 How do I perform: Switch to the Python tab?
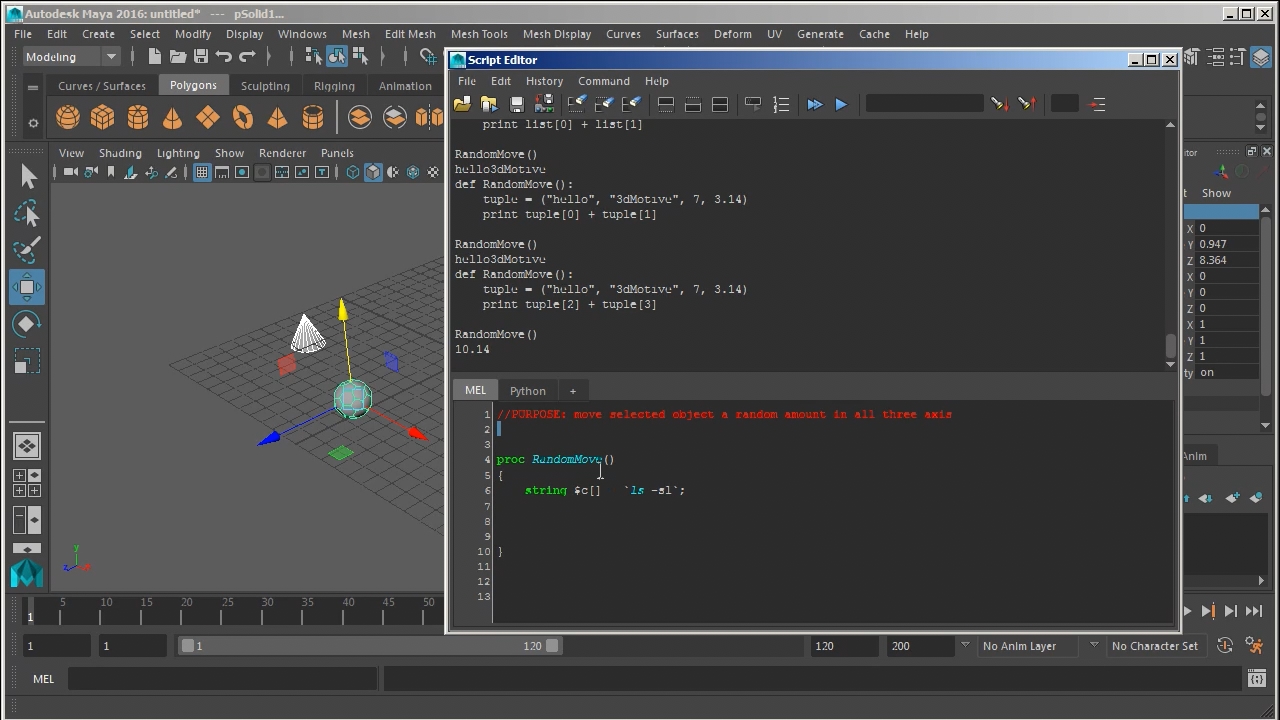click(527, 391)
